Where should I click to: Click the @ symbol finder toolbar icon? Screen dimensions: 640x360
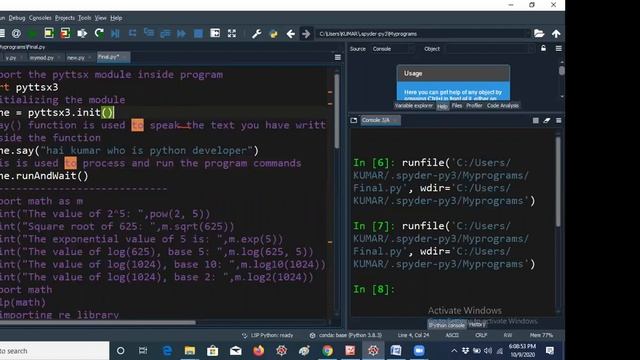16,33
